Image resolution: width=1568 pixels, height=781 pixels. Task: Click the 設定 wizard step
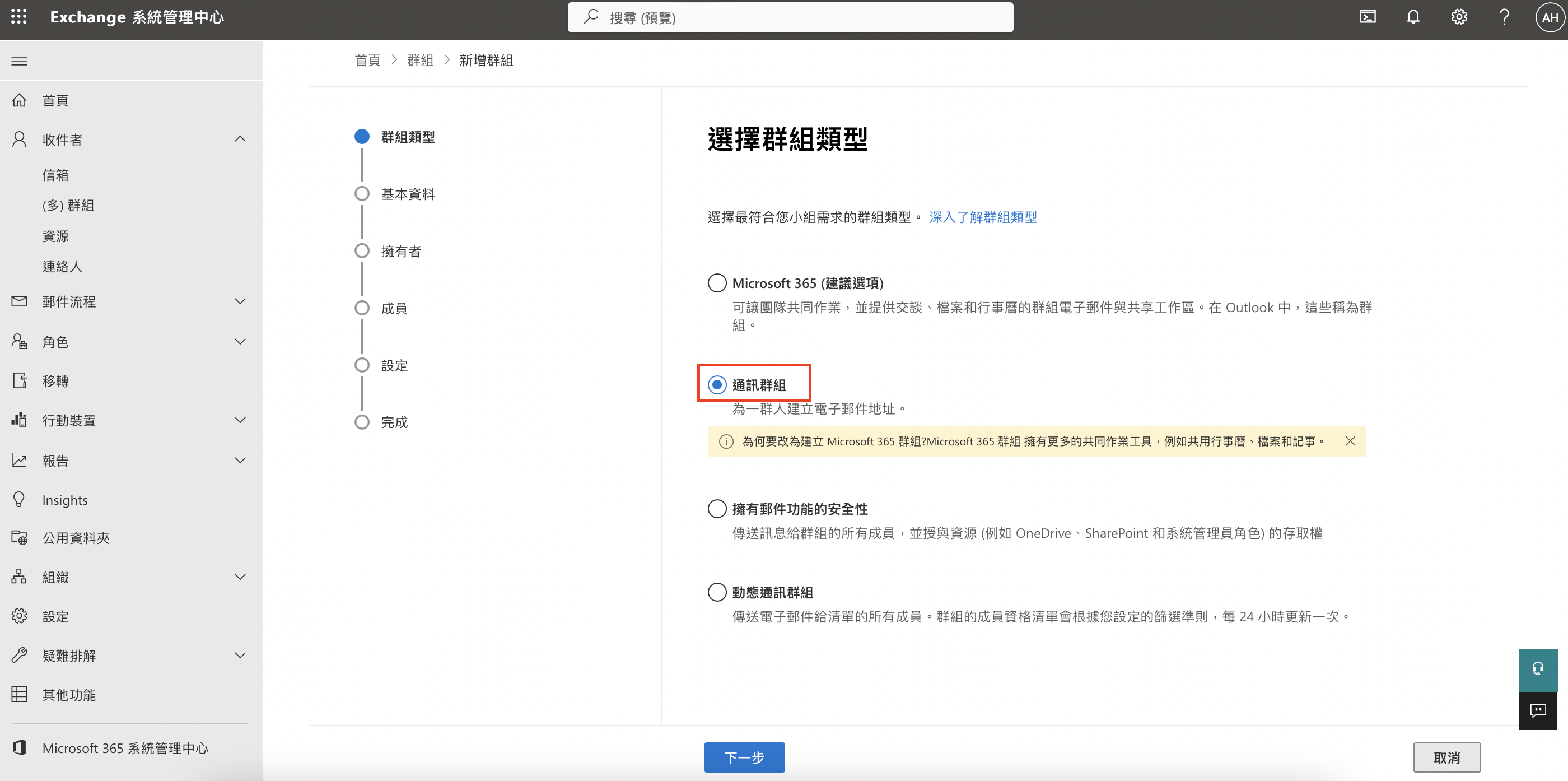[x=394, y=365]
